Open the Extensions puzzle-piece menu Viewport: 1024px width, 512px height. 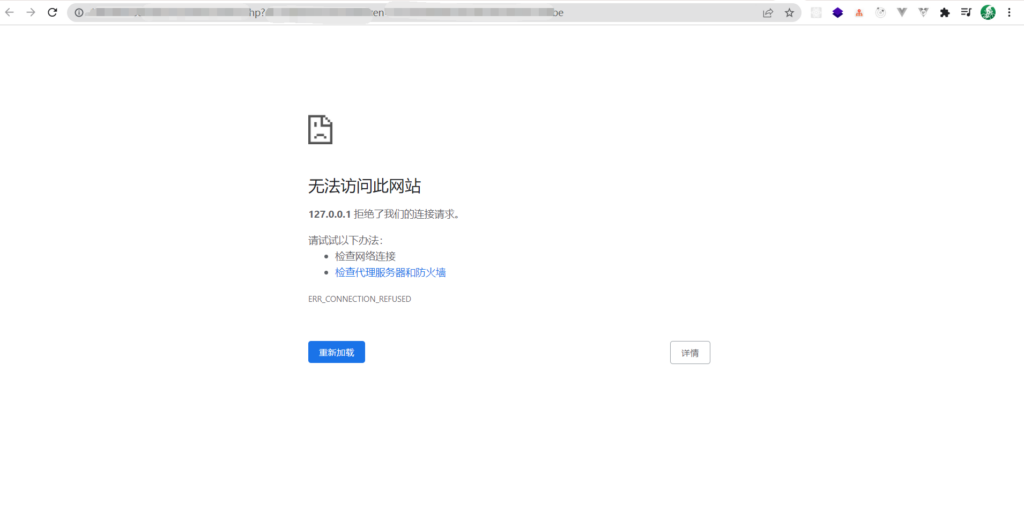click(x=944, y=12)
